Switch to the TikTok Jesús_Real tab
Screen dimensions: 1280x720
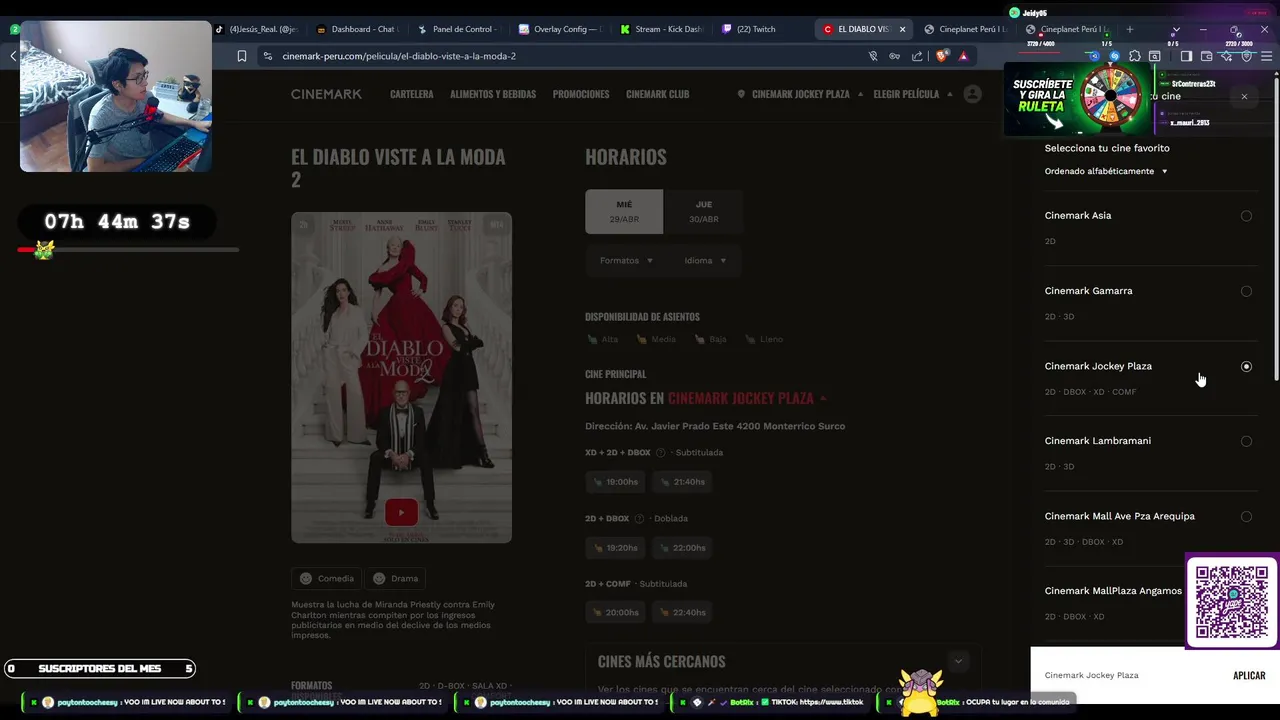pyautogui.click(x=256, y=29)
